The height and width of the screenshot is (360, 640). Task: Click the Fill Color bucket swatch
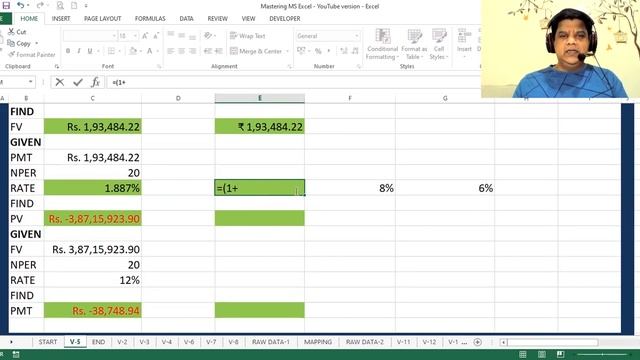pos(133,51)
